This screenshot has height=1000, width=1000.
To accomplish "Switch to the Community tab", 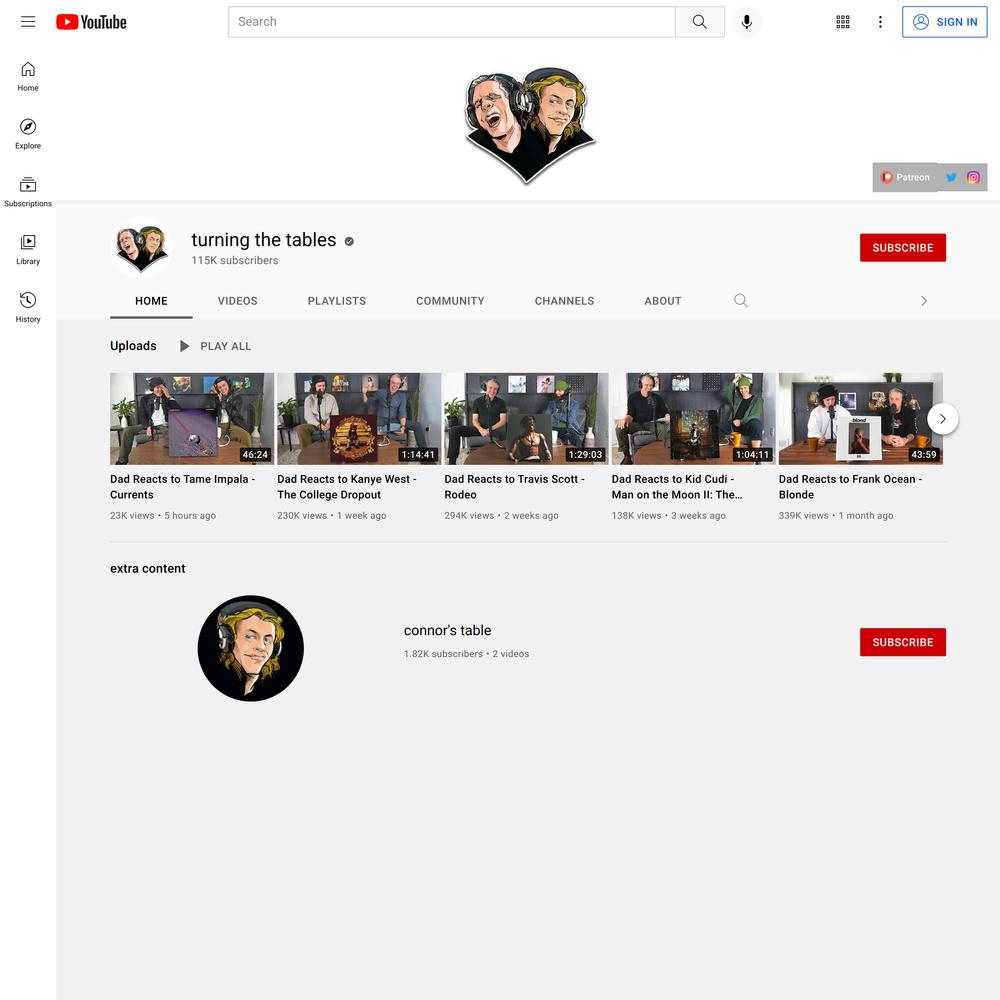I will coord(450,301).
